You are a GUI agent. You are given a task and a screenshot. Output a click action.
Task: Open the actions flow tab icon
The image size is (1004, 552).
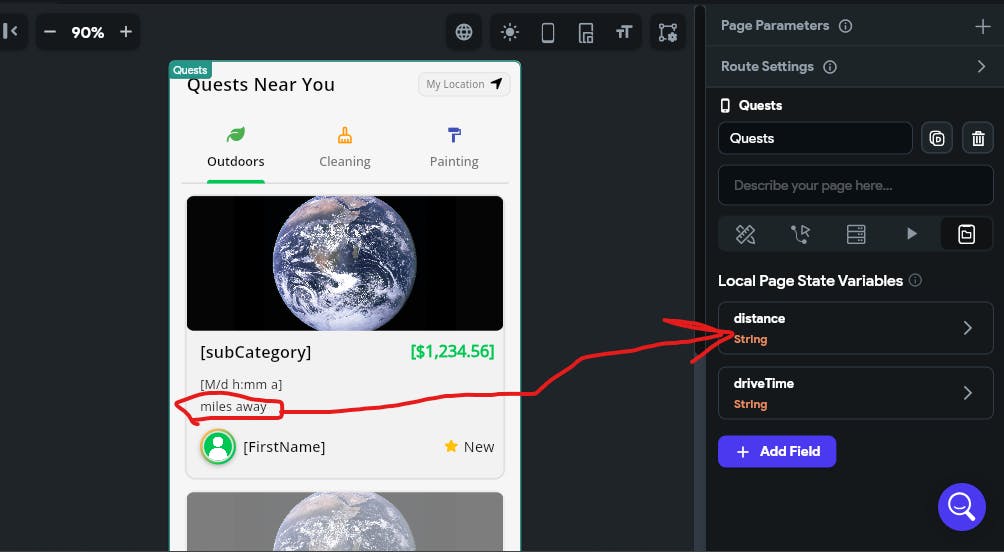pos(800,234)
